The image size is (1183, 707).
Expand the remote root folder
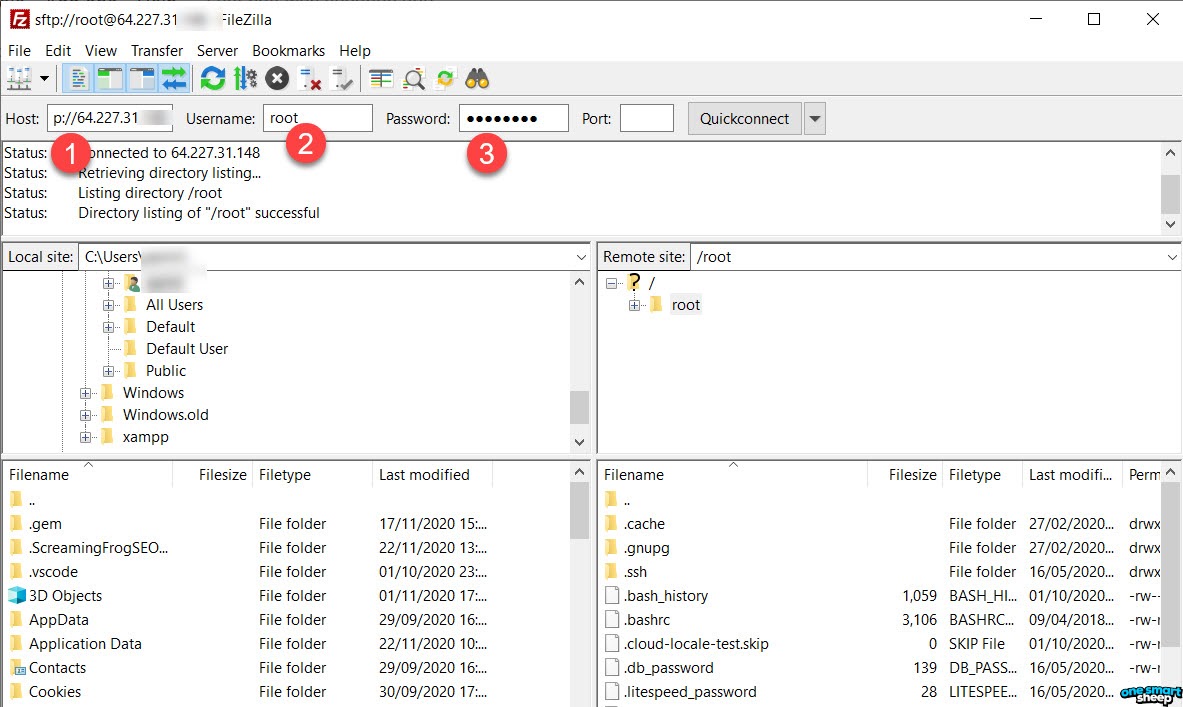pos(635,306)
